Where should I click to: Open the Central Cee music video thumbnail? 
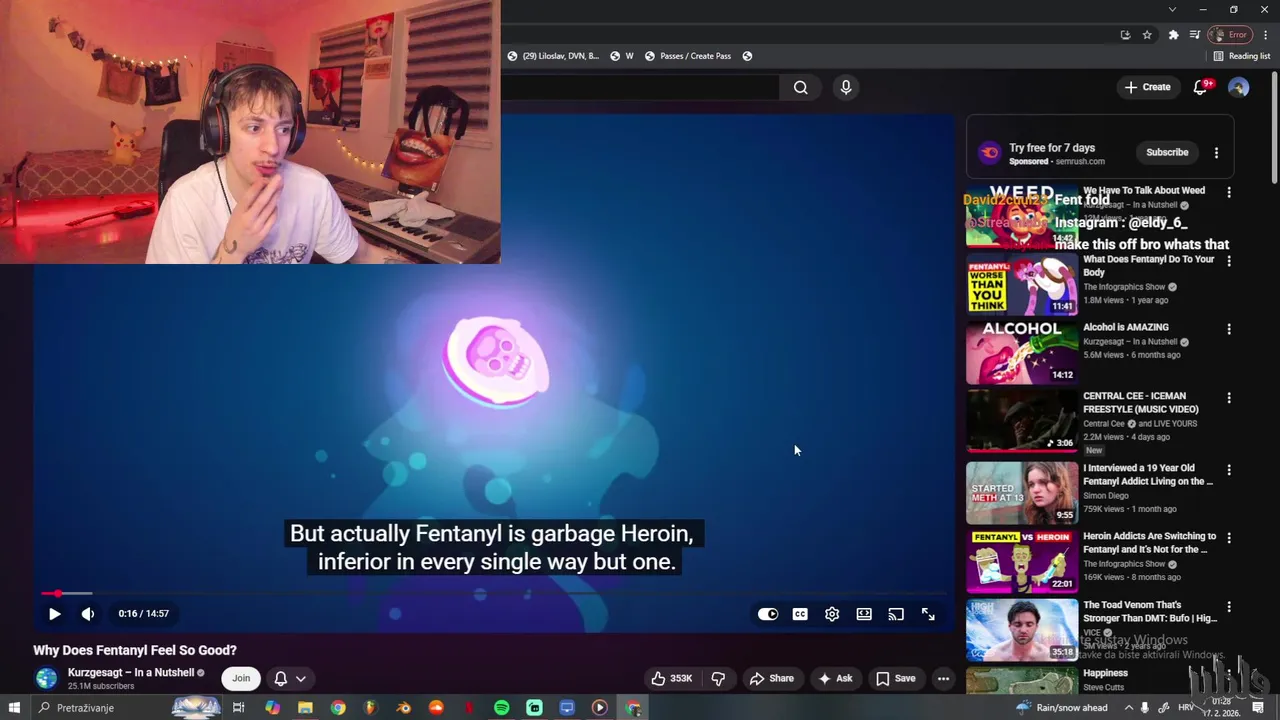tap(1022, 422)
